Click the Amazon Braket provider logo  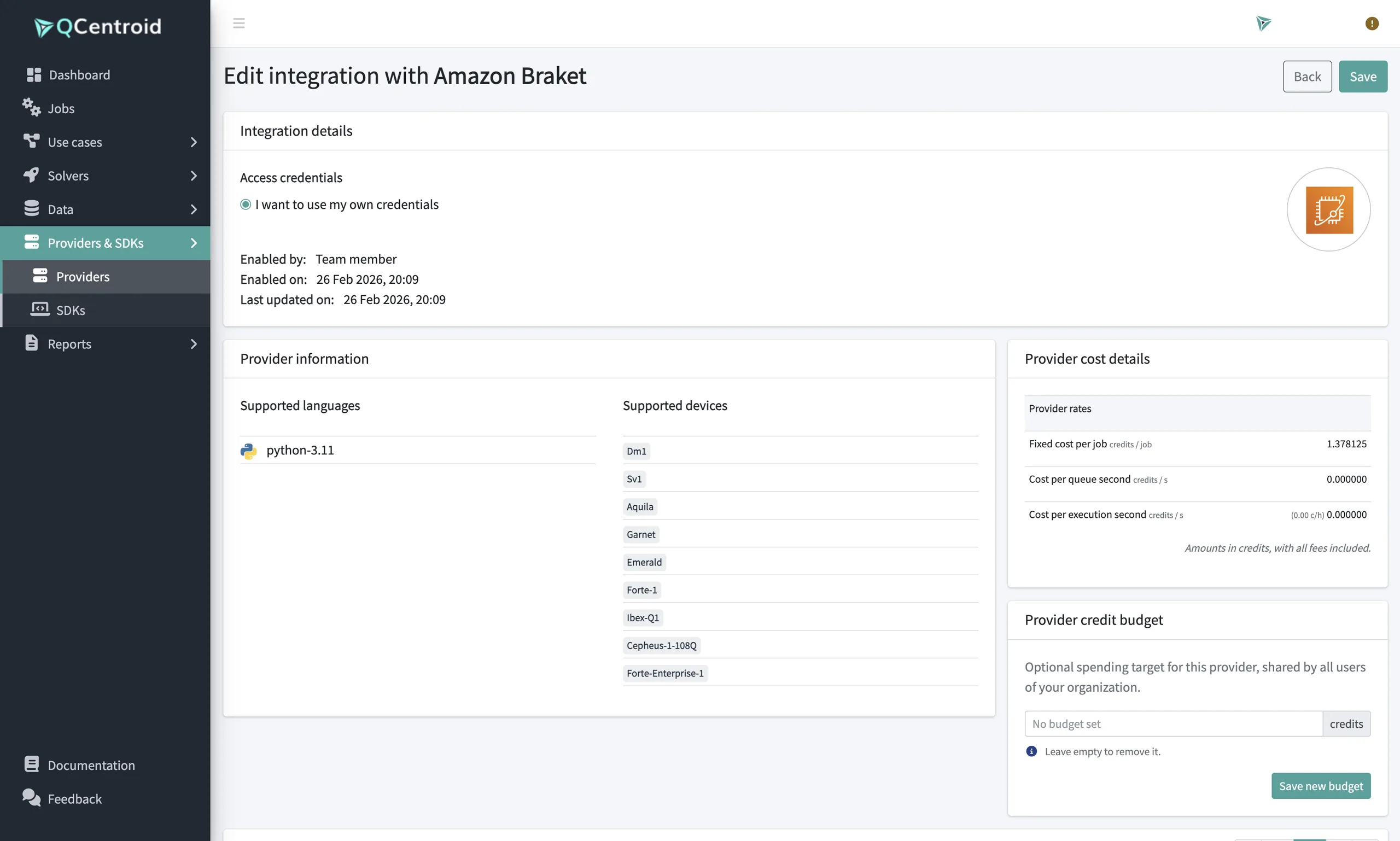1329,209
